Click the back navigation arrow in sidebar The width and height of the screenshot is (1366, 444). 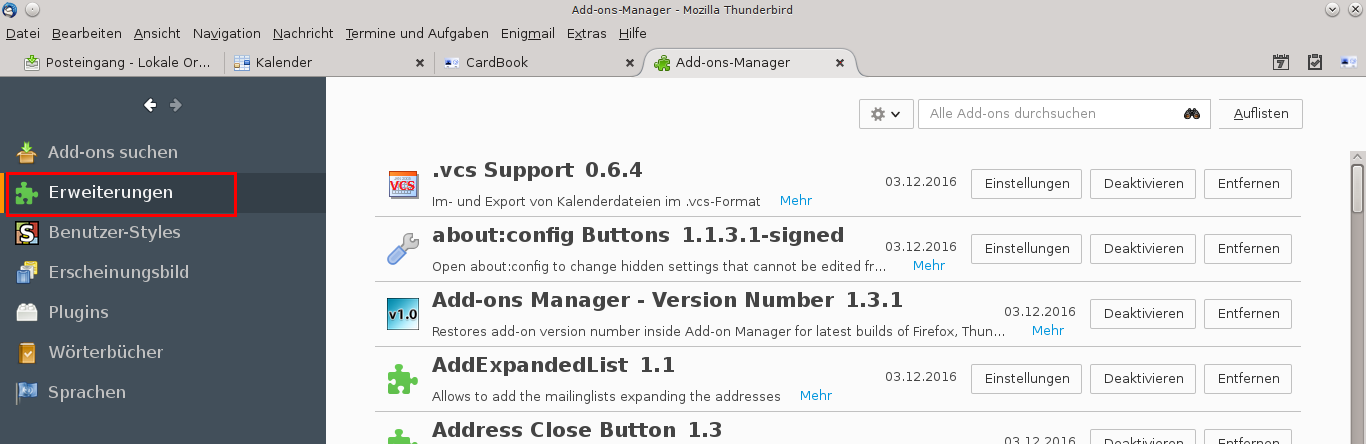coord(150,105)
